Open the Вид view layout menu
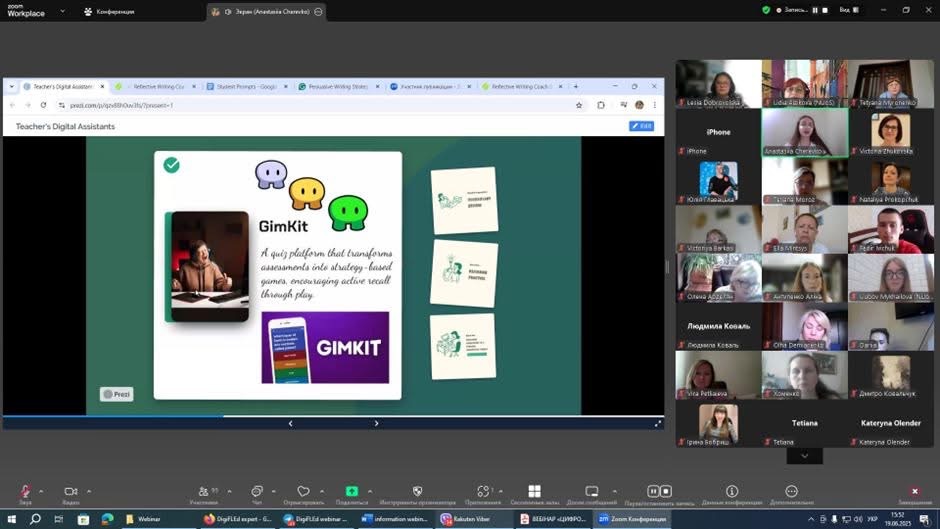The width and height of the screenshot is (940, 529). pos(849,10)
